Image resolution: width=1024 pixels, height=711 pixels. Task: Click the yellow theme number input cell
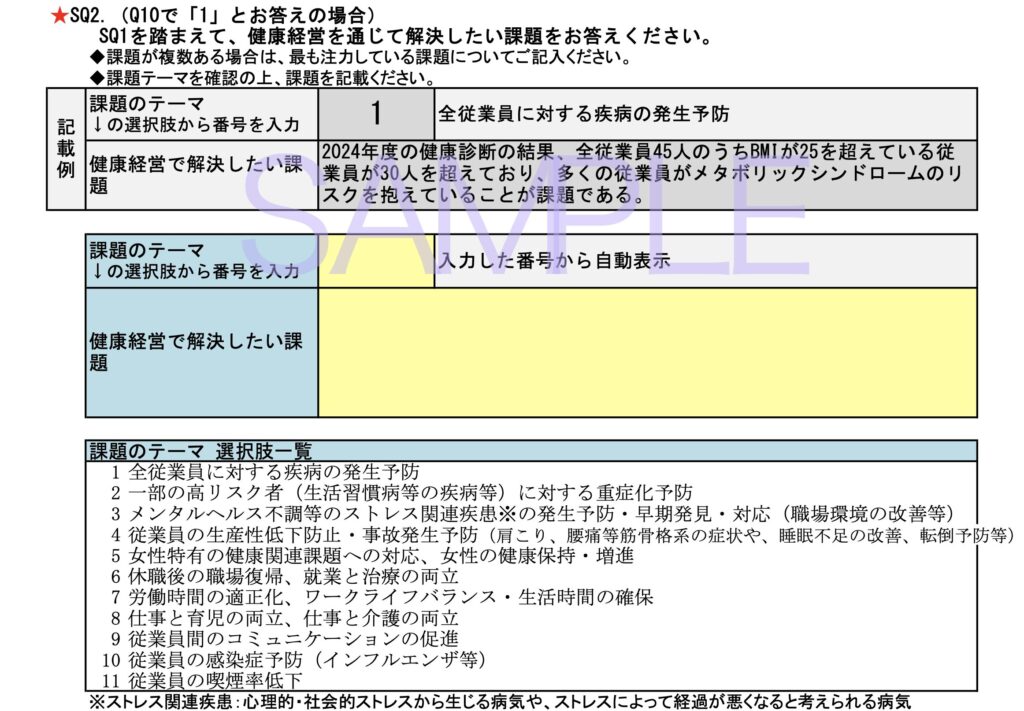coord(376,261)
